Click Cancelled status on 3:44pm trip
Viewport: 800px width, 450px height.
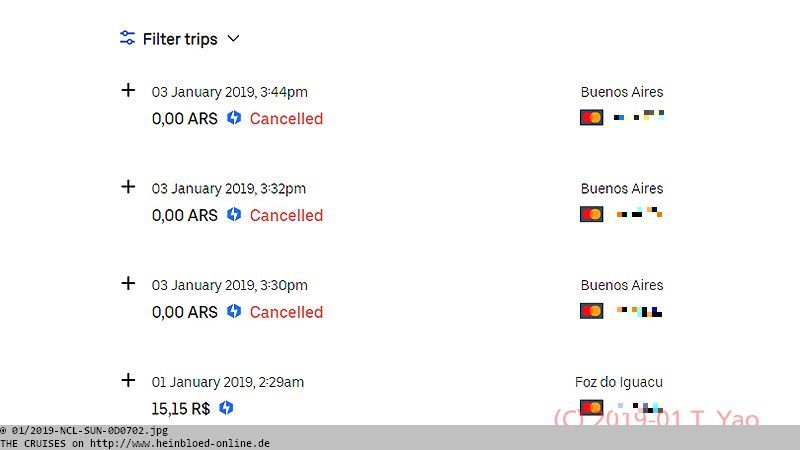tap(286, 118)
